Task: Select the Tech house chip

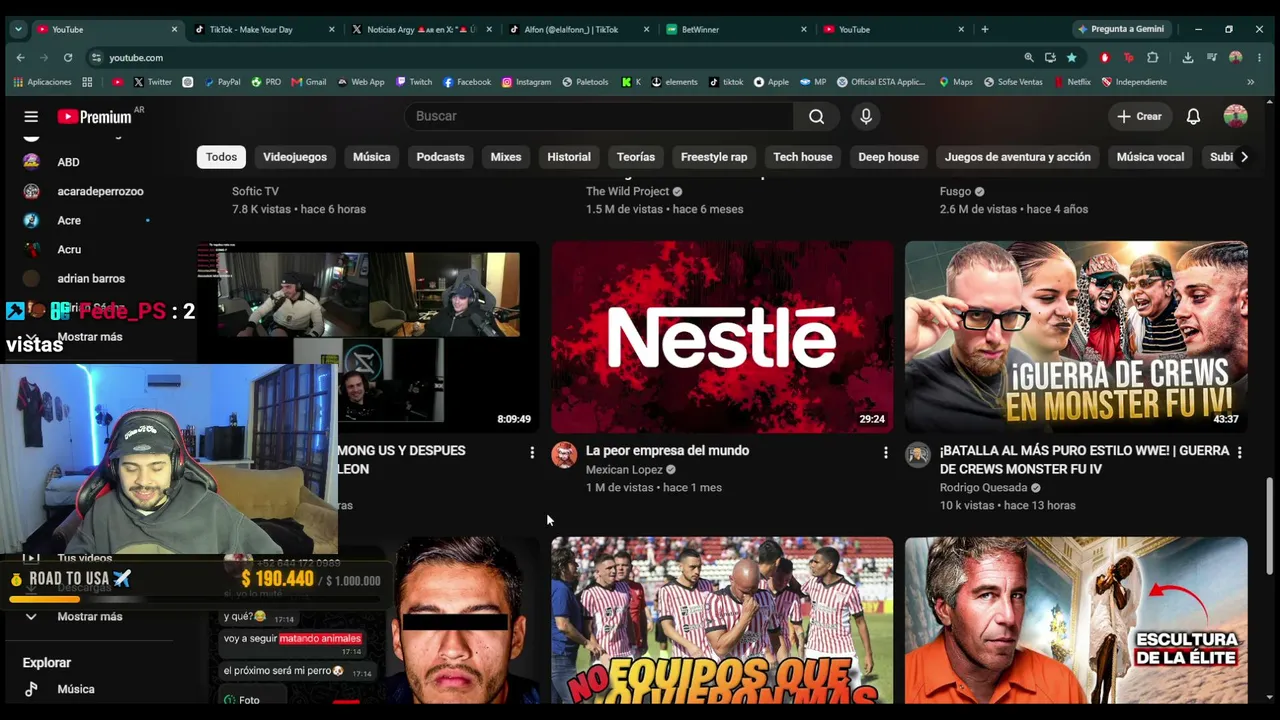Action: click(803, 157)
